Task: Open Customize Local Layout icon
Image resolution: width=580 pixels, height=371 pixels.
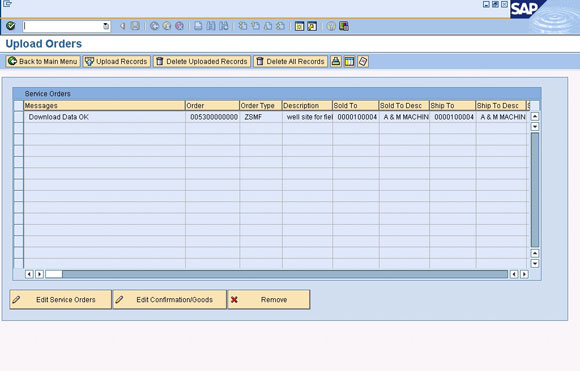Action: (x=344, y=26)
